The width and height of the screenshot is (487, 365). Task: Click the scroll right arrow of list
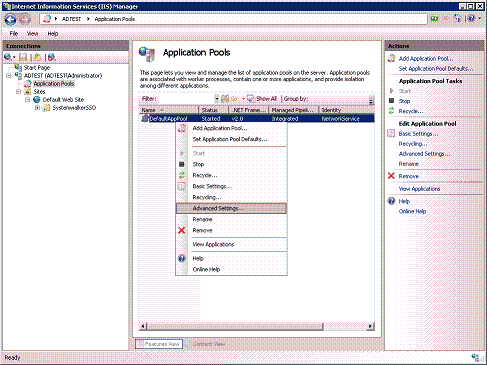coord(370,326)
